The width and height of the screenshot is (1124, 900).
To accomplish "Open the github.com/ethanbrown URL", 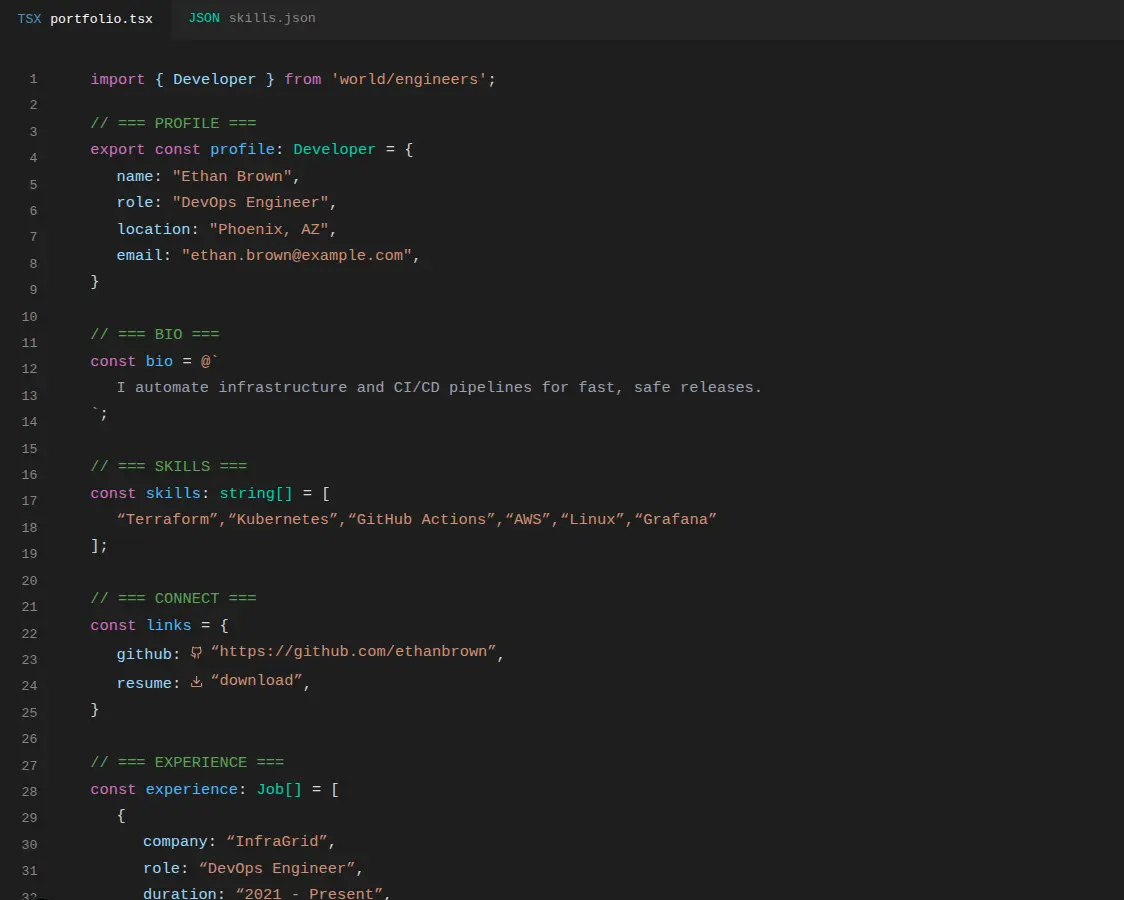I will [353, 652].
